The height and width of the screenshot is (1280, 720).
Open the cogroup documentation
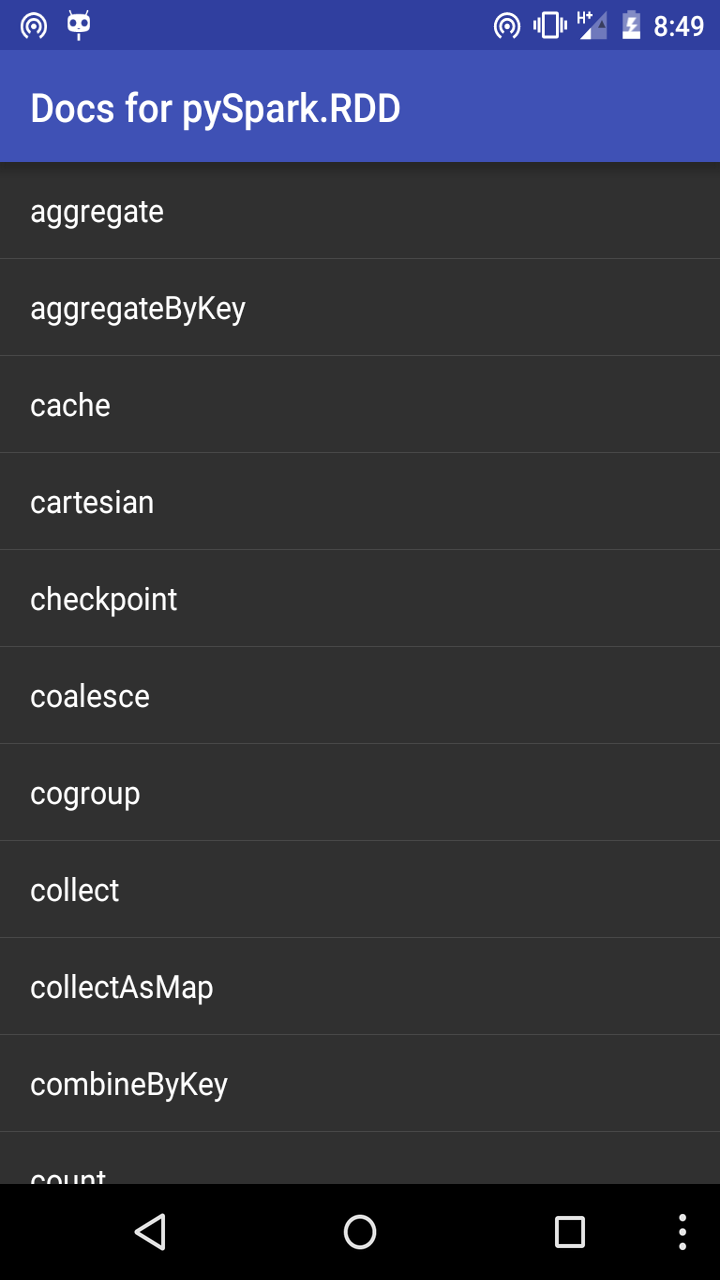click(x=85, y=792)
